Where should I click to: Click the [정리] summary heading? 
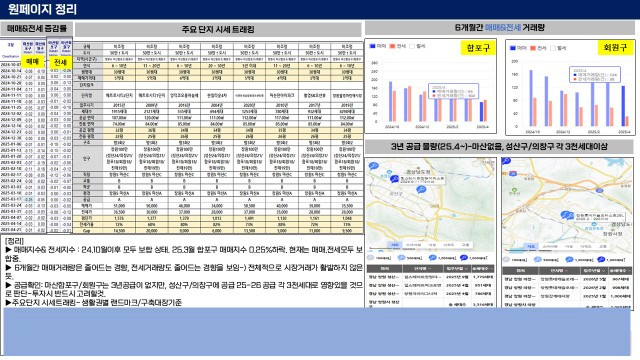pos(15,241)
